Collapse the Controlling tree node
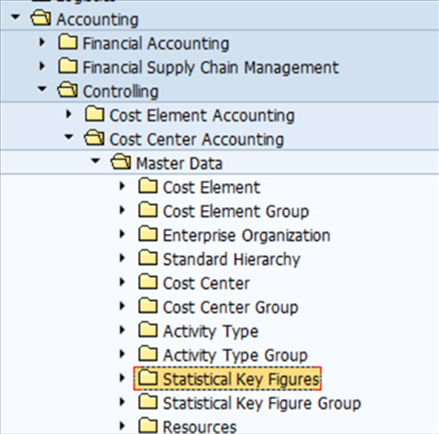 [x=42, y=89]
